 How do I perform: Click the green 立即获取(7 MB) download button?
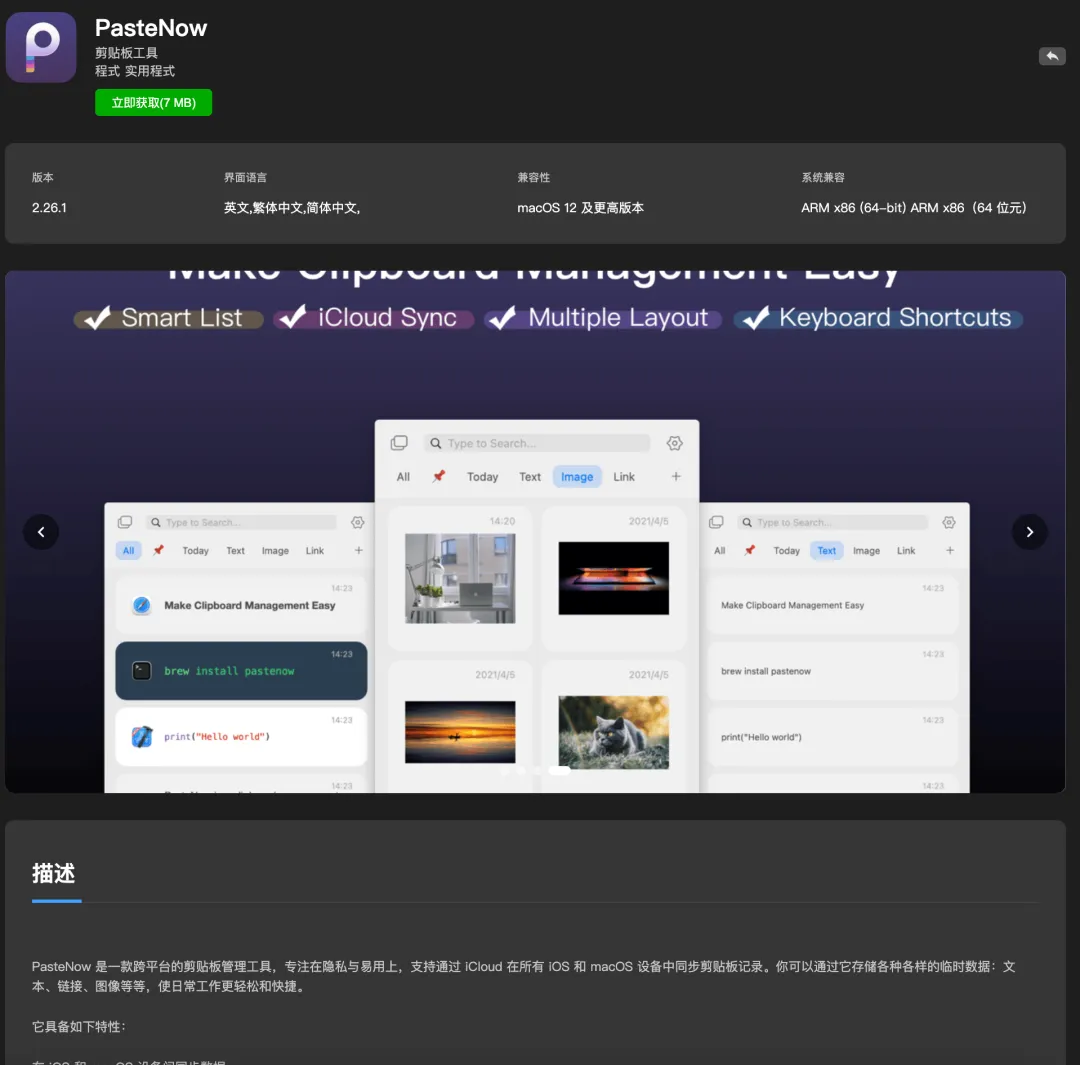pyautogui.click(x=154, y=103)
